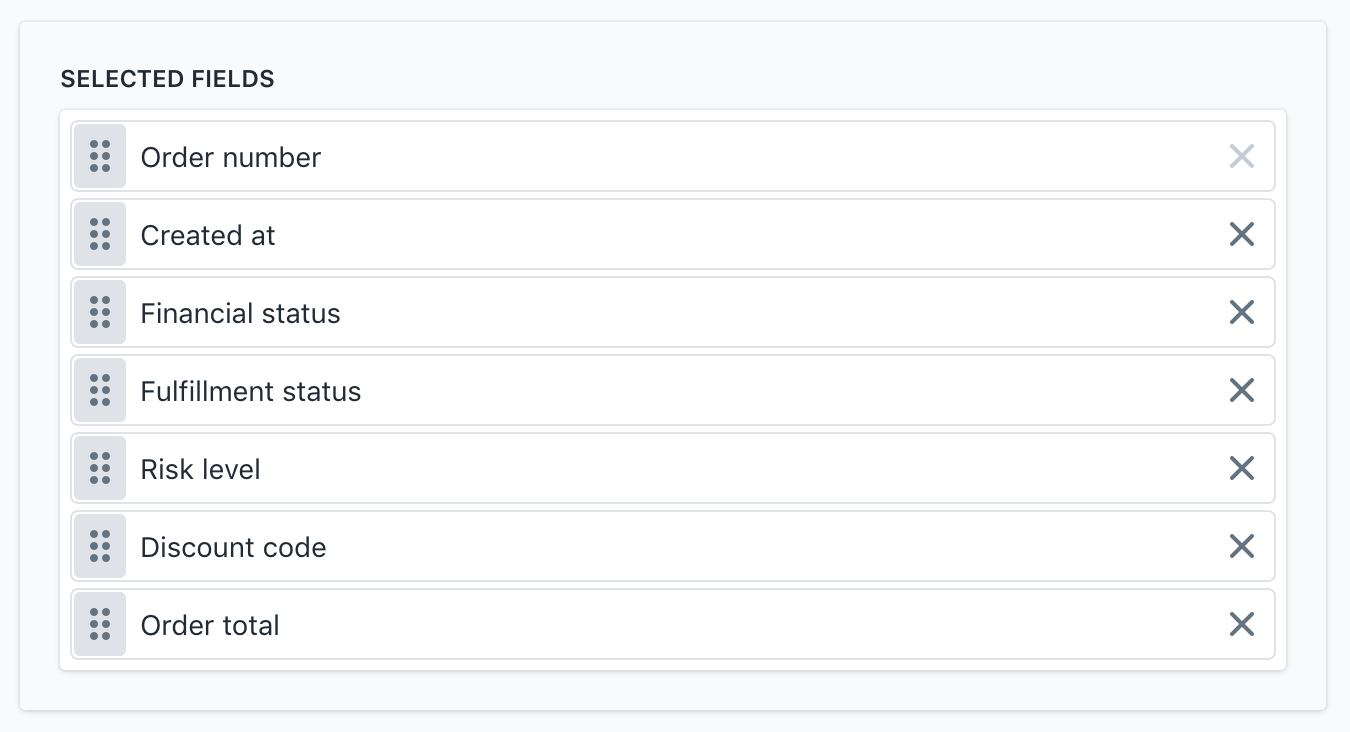Viewport: 1350px width, 732px height.
Task: Select the Created at field label
Action: (x=208, y=235)
